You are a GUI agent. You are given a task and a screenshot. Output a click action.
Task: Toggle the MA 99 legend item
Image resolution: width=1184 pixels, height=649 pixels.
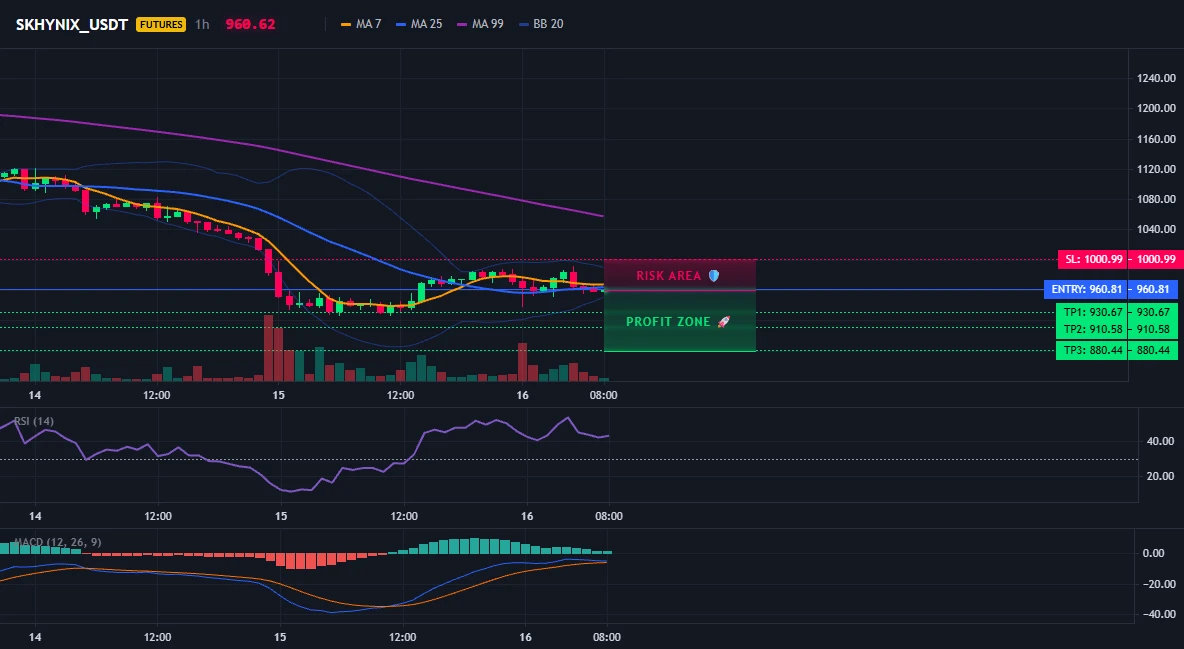(x=480, y=24)
